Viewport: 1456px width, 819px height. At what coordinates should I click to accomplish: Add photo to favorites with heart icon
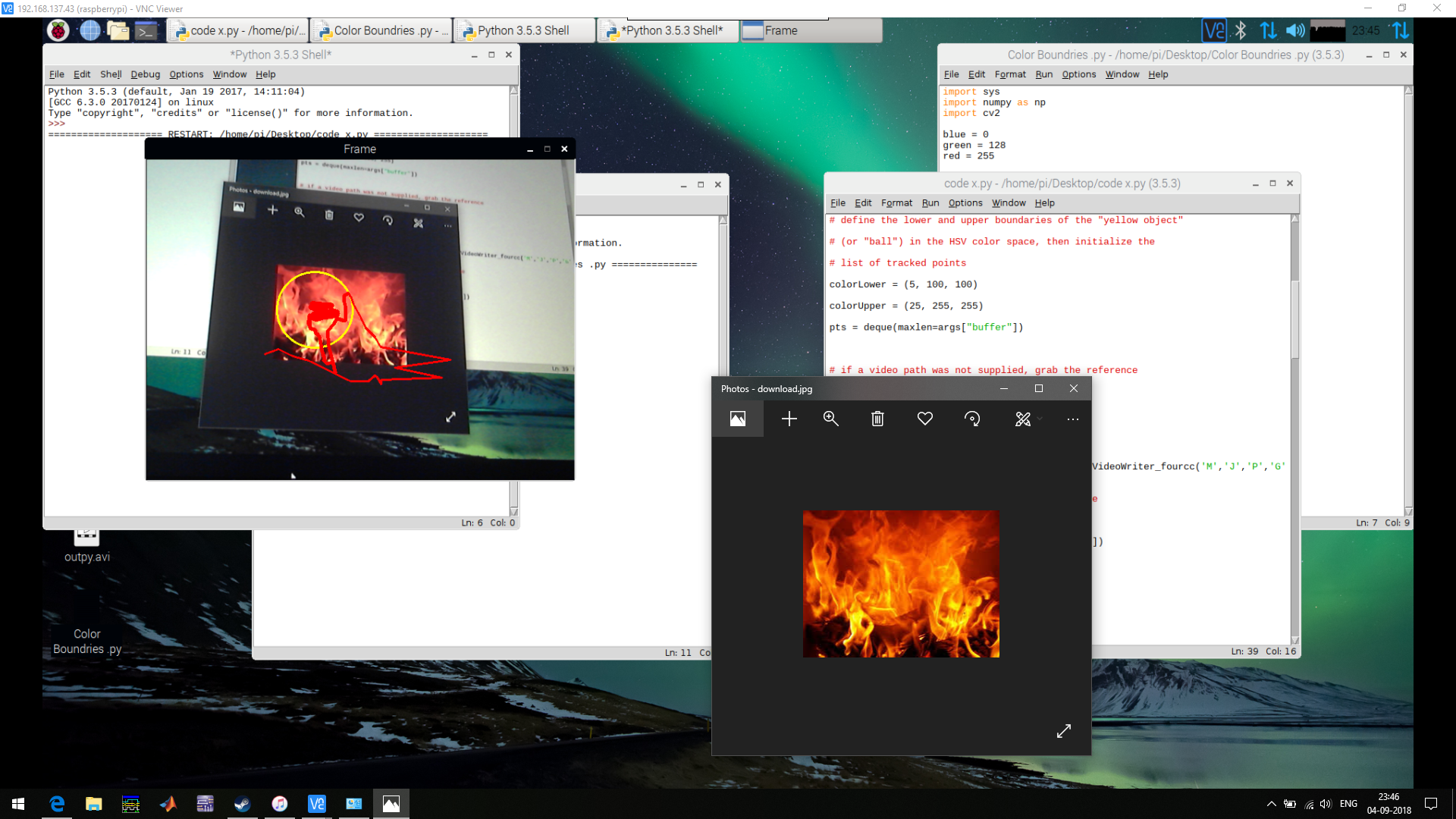pos(924,419)
